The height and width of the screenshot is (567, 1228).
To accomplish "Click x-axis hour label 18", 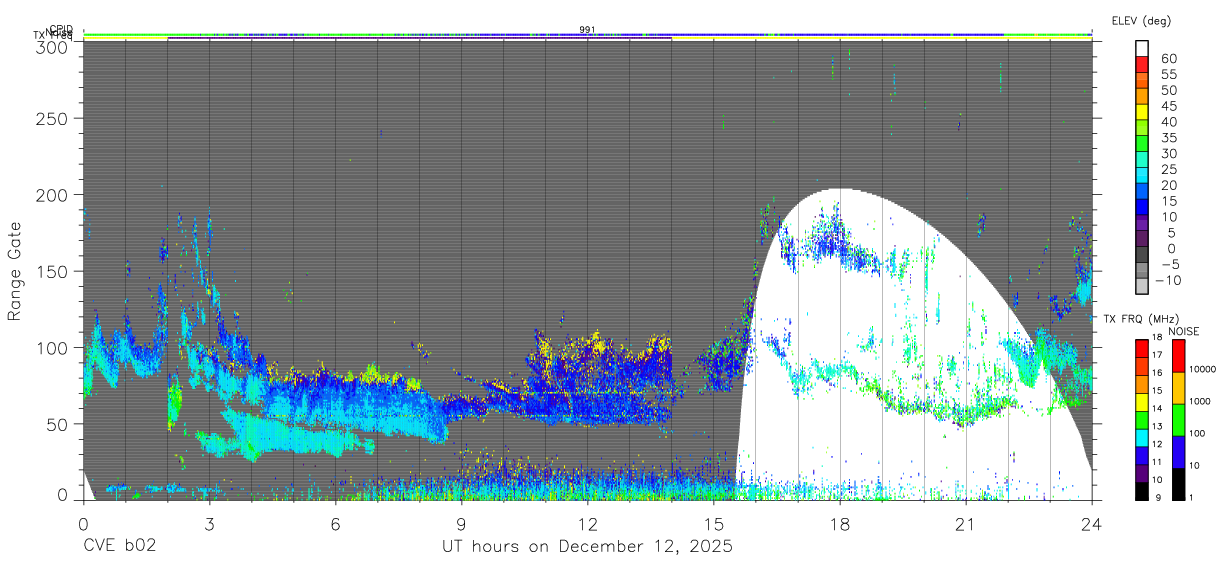I will tap(839, 523).
